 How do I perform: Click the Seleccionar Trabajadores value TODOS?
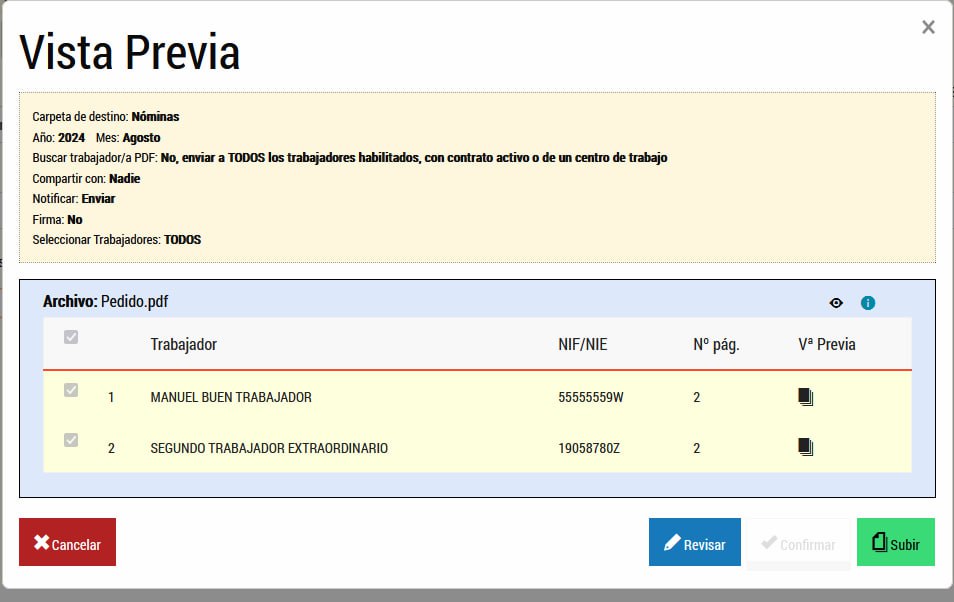[x=183, y=240]
